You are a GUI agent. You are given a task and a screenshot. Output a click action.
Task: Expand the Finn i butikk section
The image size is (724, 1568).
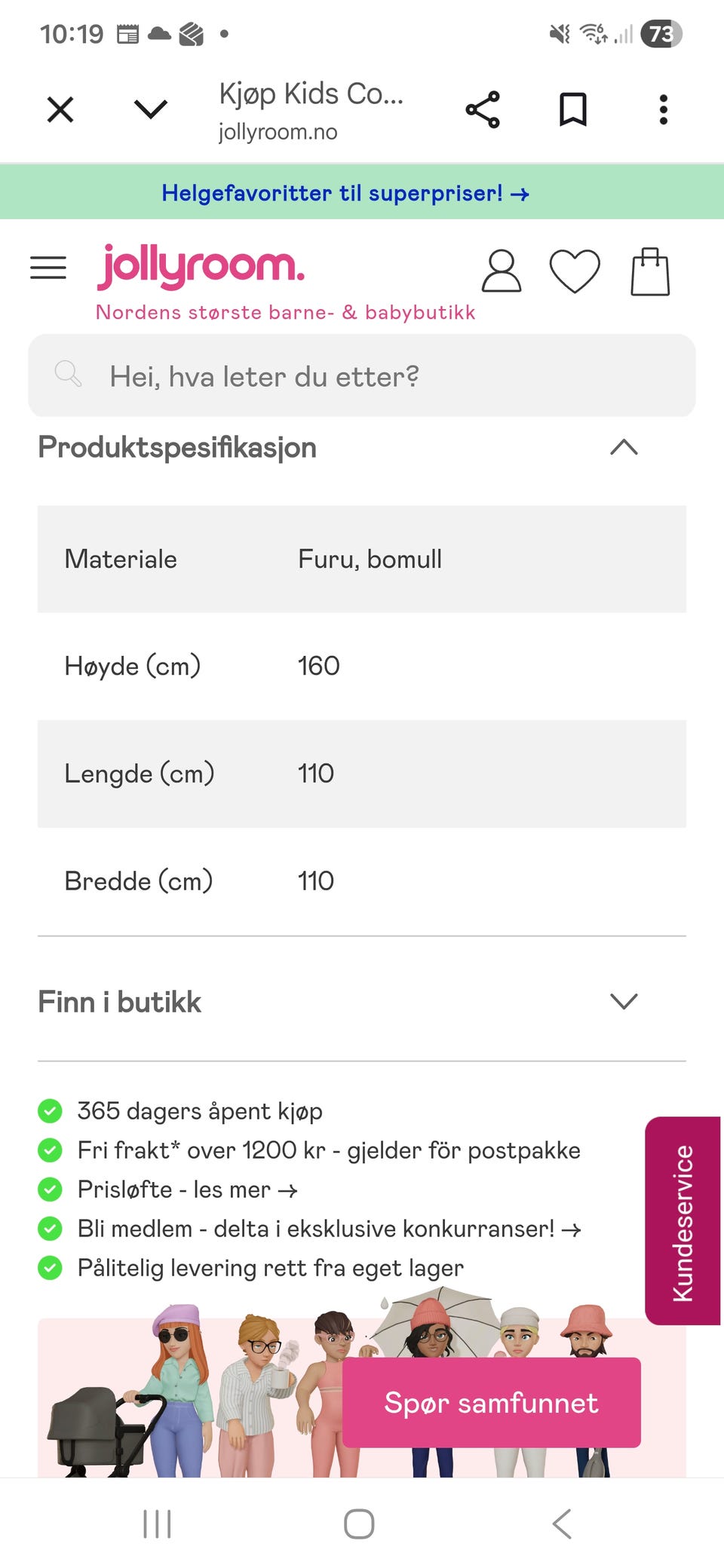624,1002
